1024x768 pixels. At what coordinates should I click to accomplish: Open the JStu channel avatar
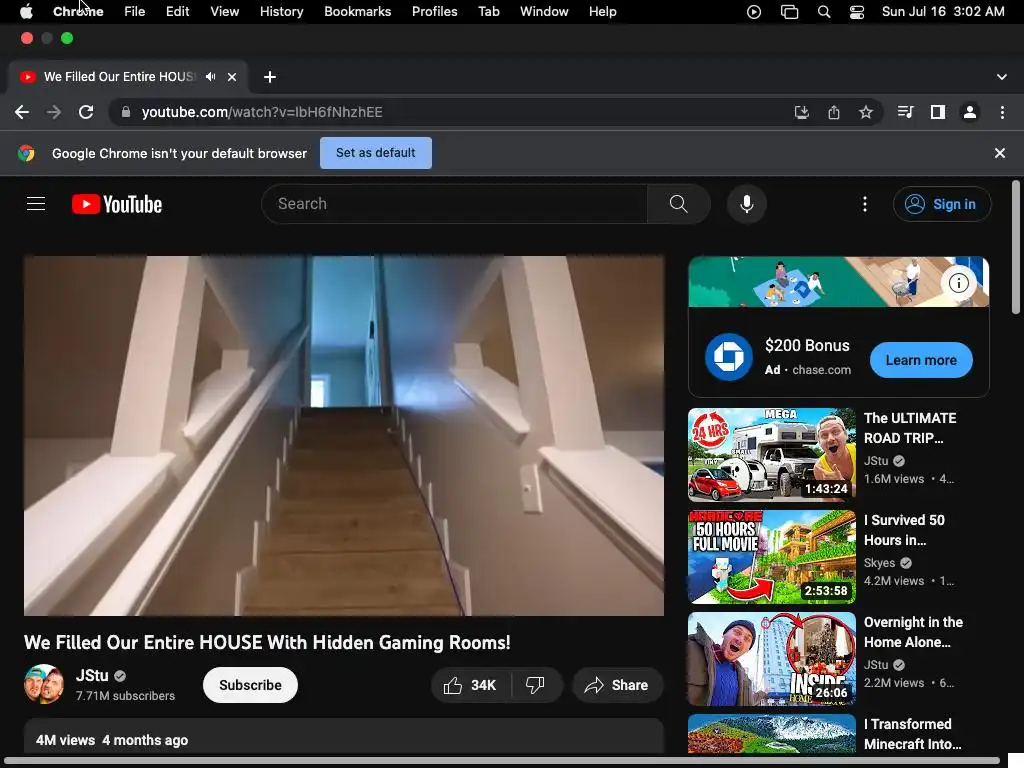point(44,684)
